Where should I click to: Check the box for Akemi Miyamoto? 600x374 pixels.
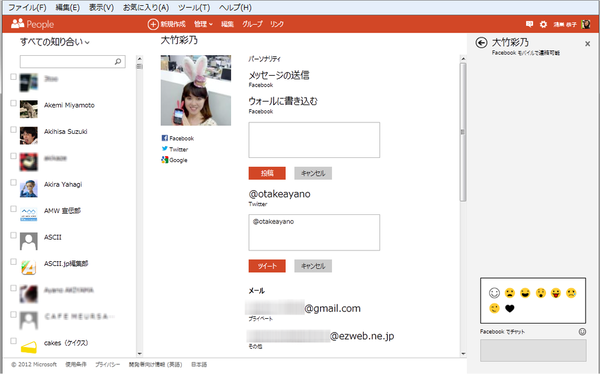[13, 103]
